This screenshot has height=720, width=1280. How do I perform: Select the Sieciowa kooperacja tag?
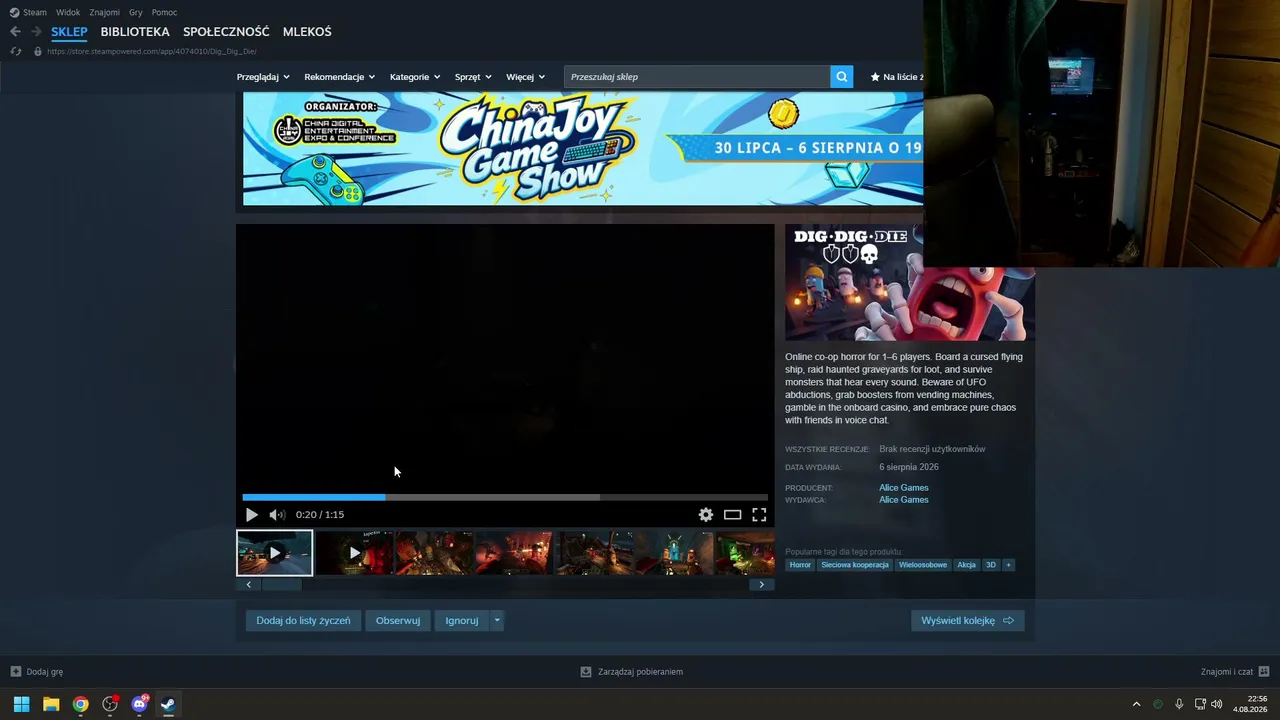pos(855,565)
